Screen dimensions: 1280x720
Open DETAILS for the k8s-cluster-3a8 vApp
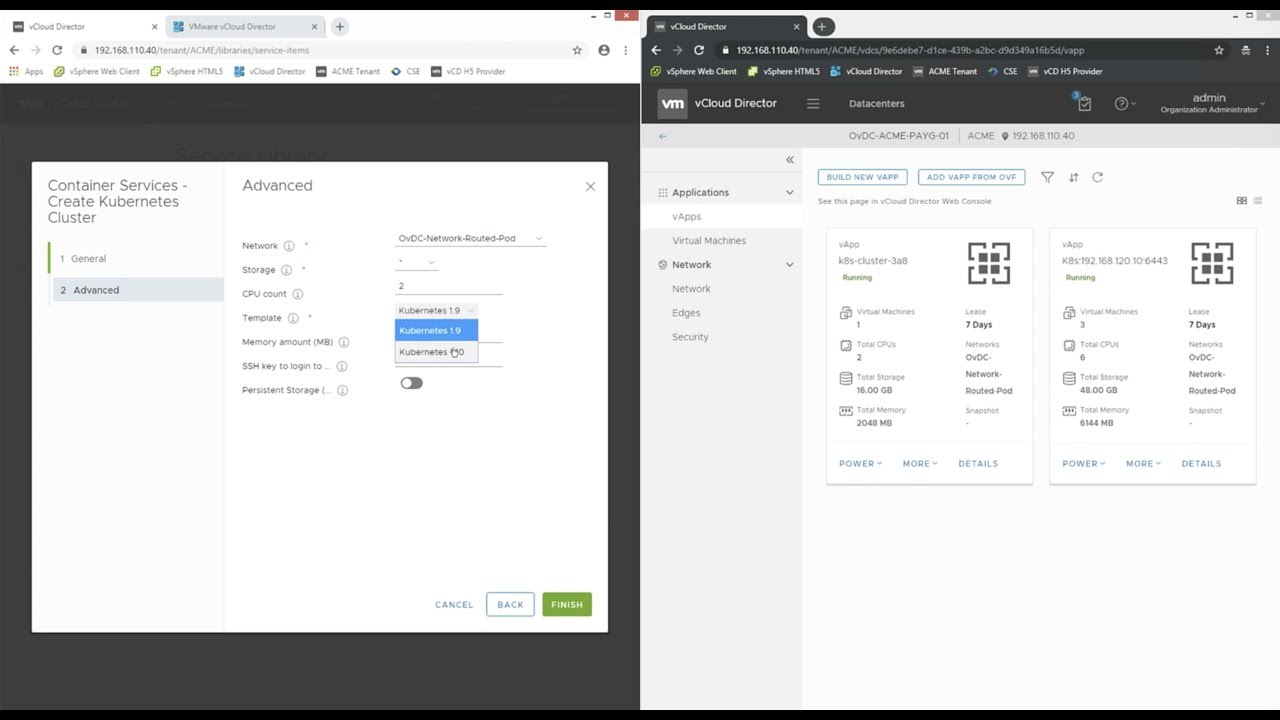pyautogui.click(x=977, y=463)
